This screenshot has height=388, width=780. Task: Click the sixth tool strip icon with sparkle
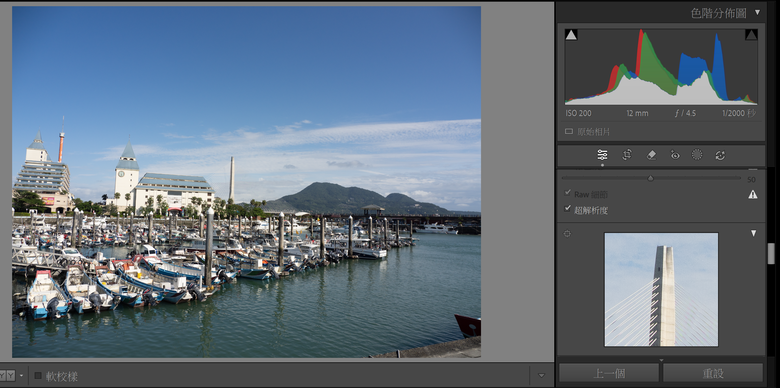(x=720, y=155)
